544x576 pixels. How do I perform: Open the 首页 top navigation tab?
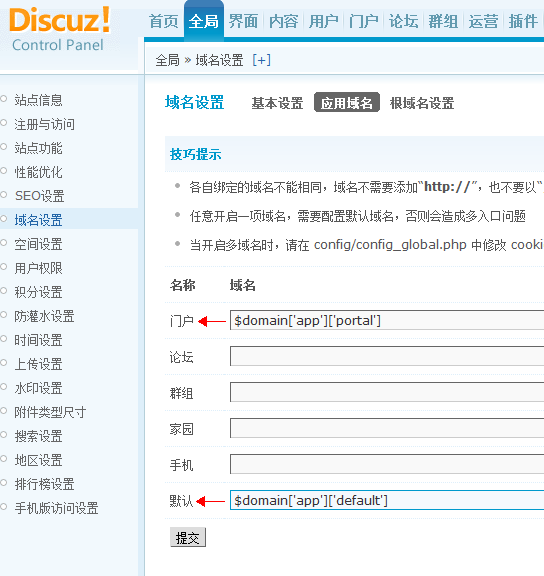pyautogui.click(x=164, y=21)
